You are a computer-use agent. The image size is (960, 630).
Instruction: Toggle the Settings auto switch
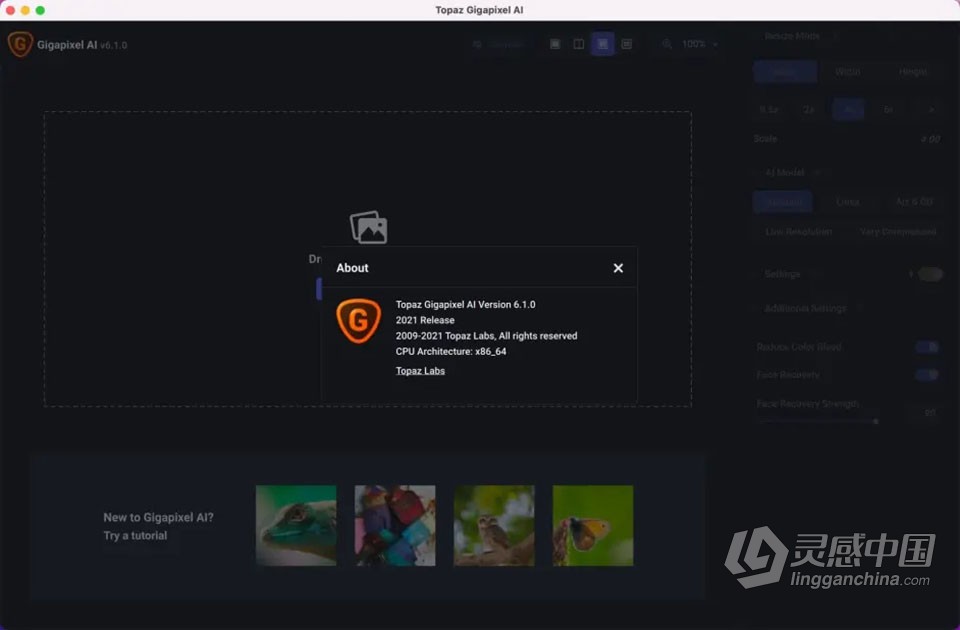930,274
